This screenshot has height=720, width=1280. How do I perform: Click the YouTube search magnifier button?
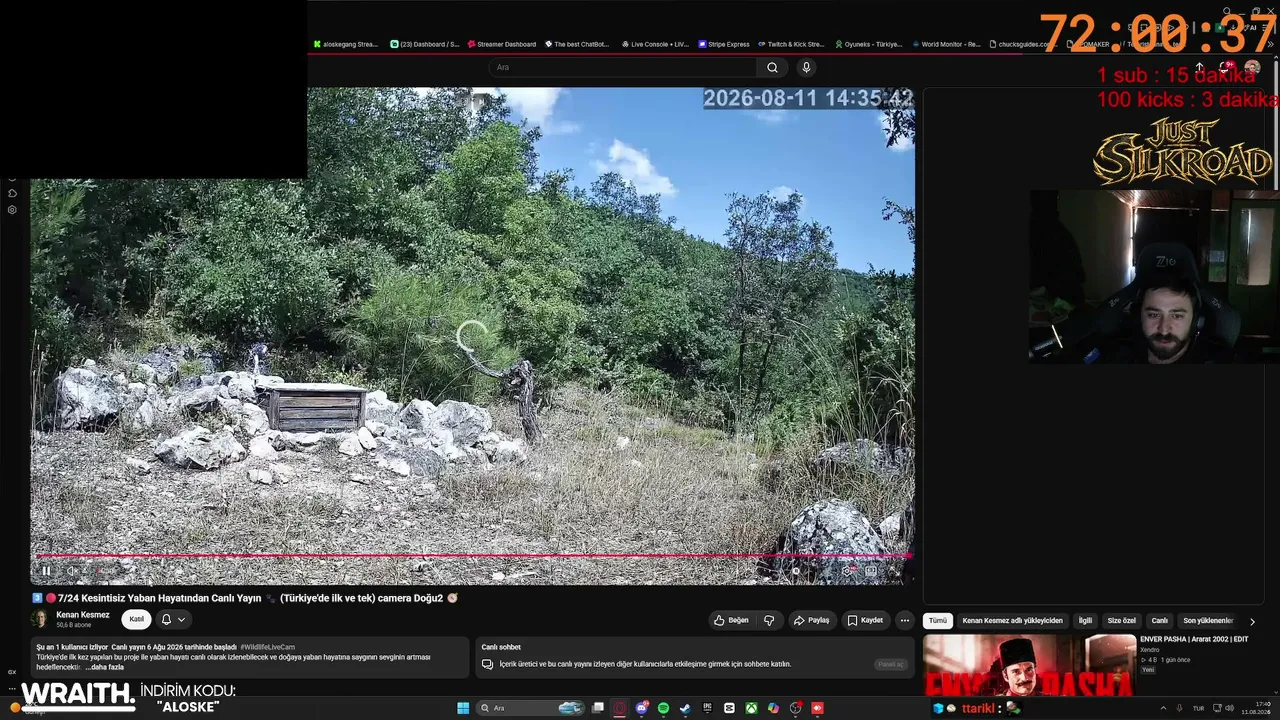772,67
